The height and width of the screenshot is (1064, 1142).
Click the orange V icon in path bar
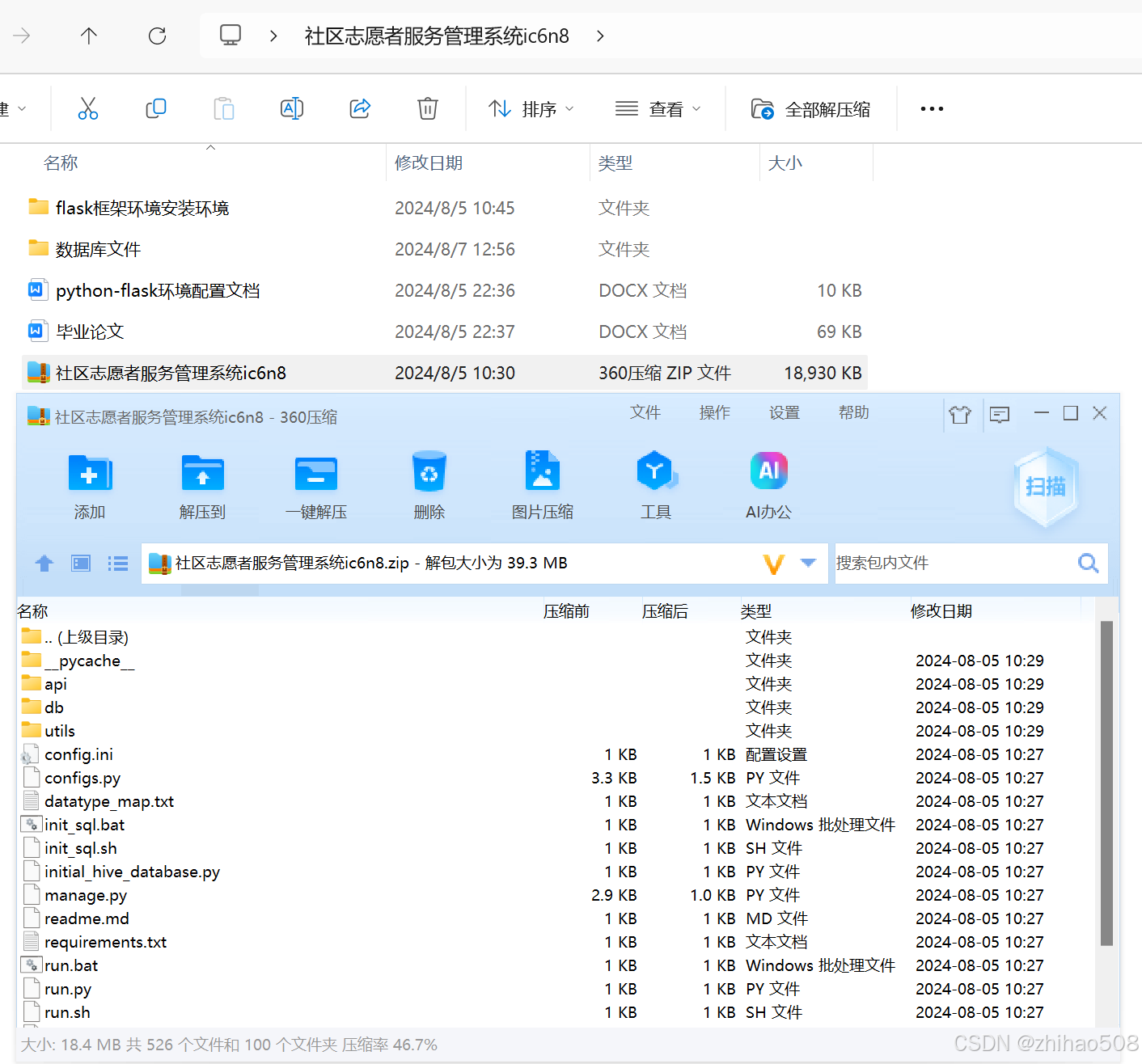(x=774, y=564)
